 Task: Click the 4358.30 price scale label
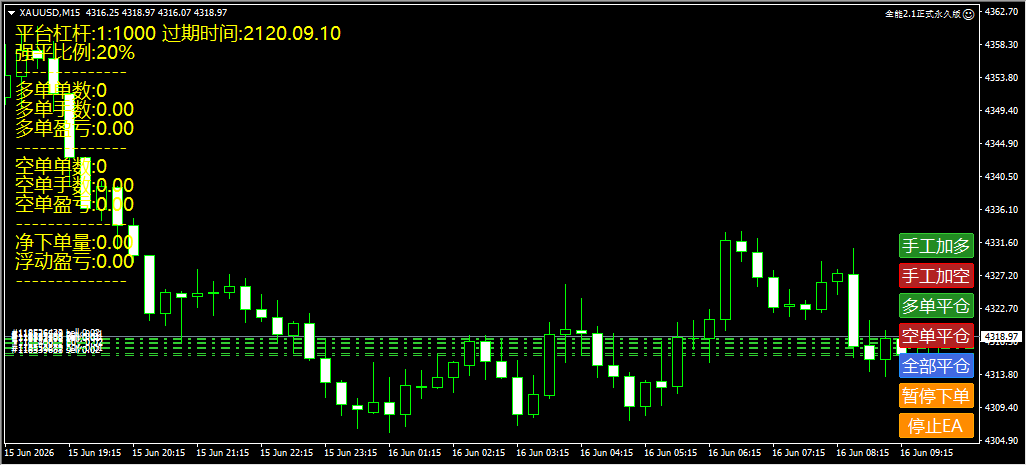pos(1001,45)
